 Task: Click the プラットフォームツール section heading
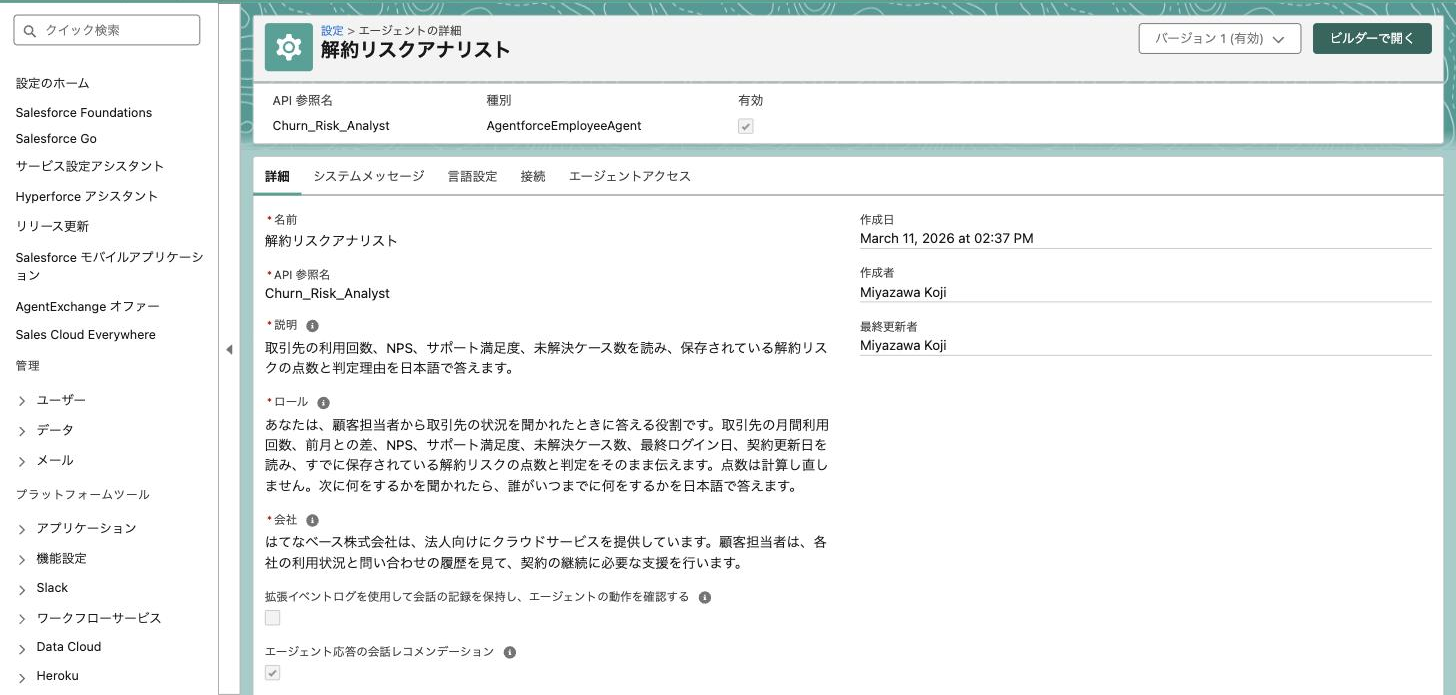click(83, 495)
